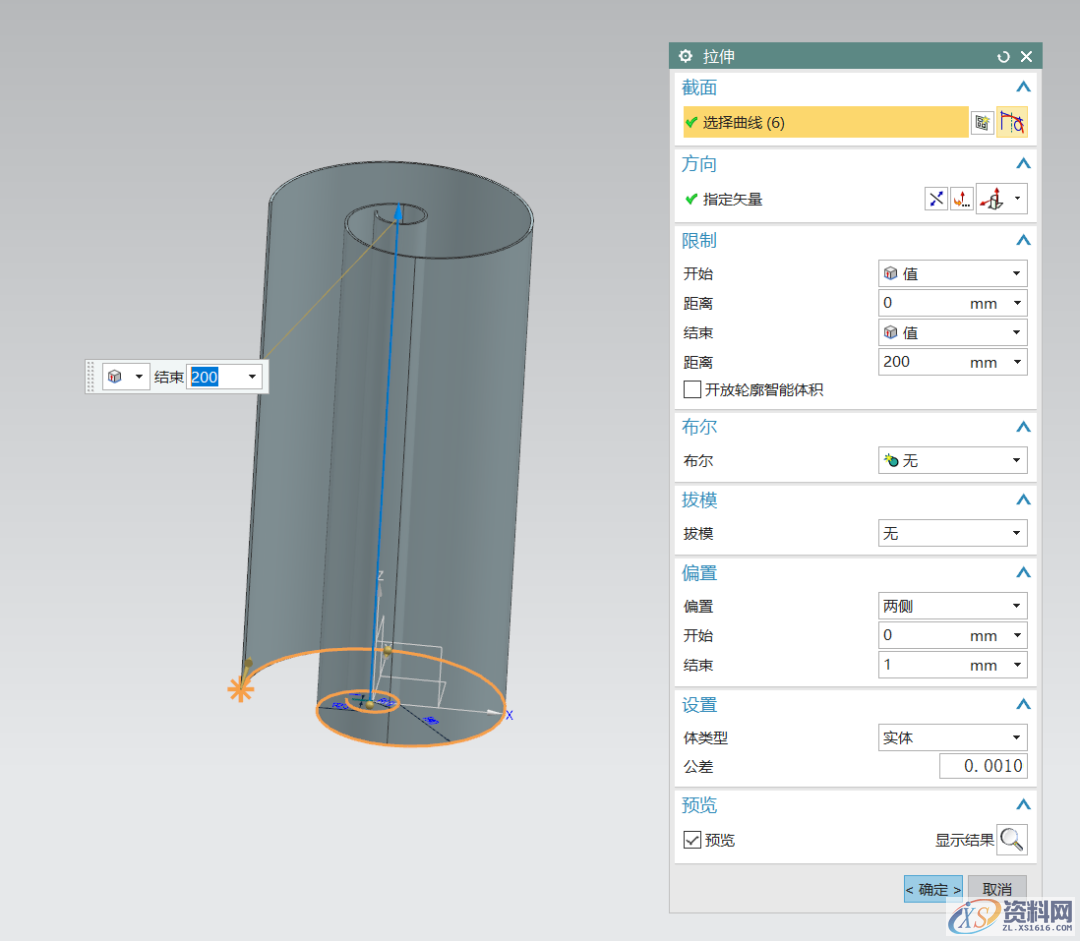Open the 拔模 dropdown set to 无
This screenshot has height=941, width=1080.
952,534
